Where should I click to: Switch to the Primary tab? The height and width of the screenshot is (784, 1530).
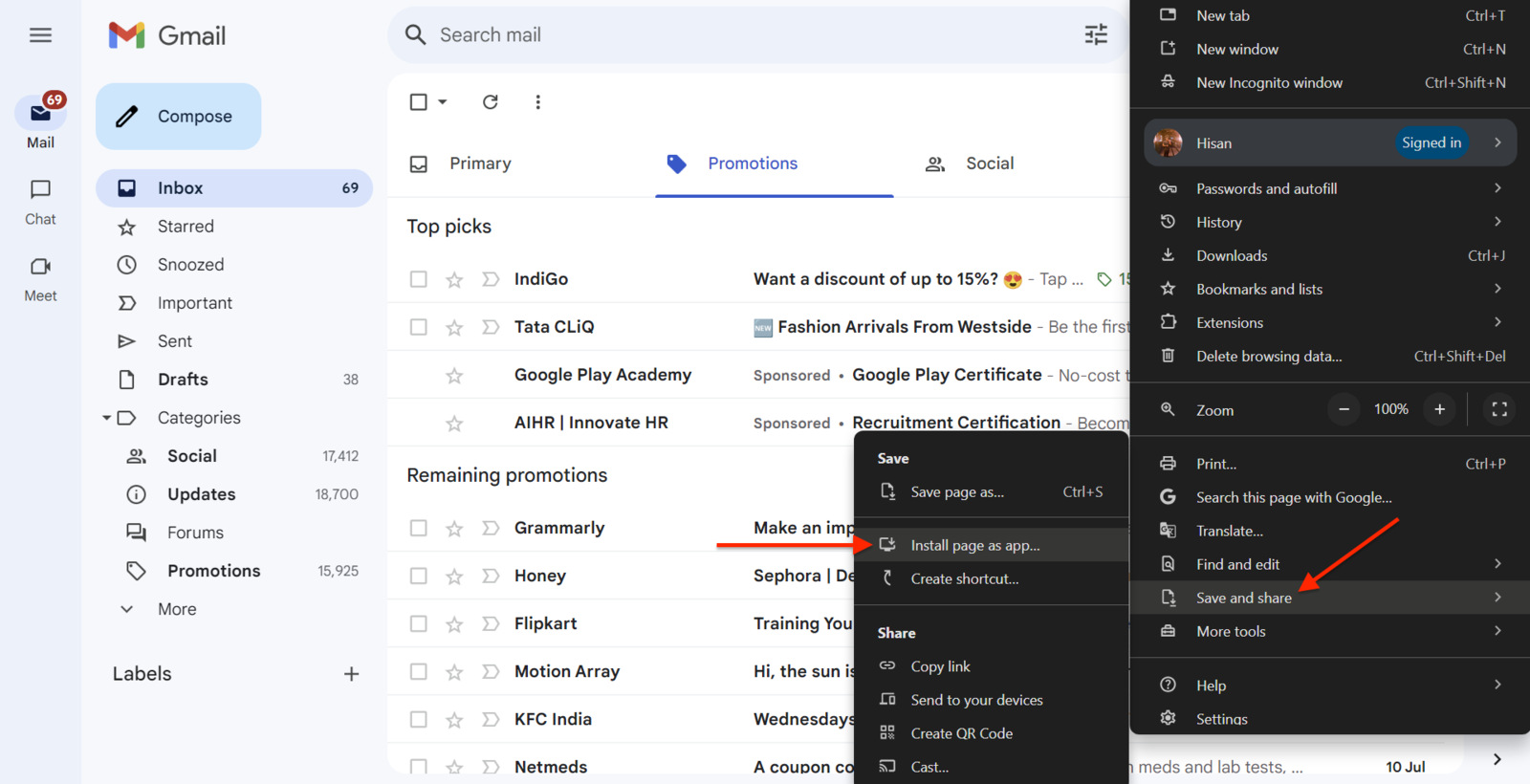click(480, 163)
